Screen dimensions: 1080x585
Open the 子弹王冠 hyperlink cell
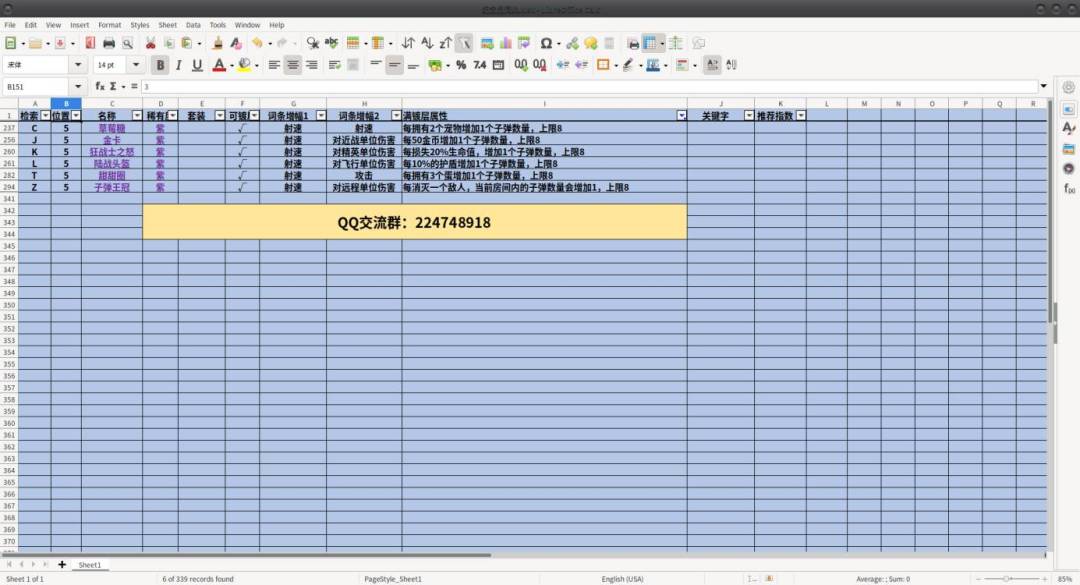tap(112, 187)
